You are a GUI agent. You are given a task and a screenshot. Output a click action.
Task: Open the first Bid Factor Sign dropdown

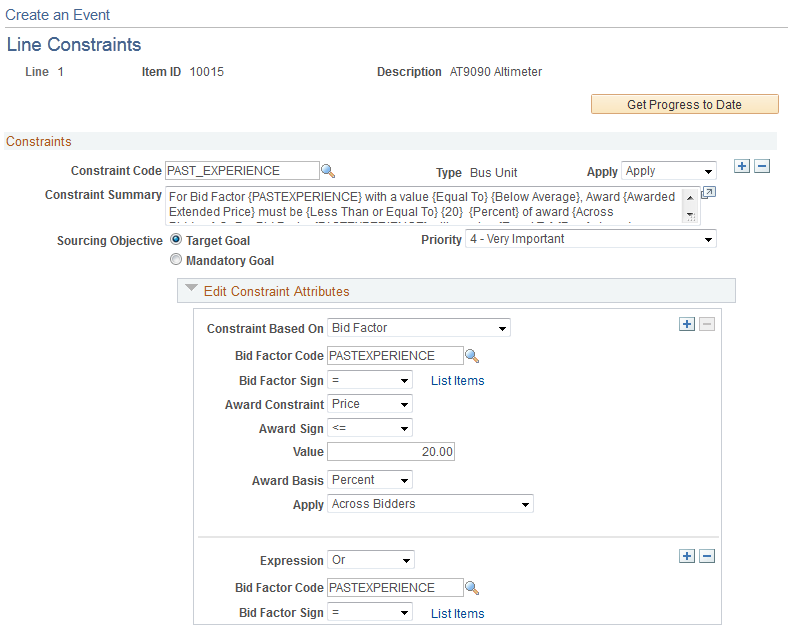(370, 380)
